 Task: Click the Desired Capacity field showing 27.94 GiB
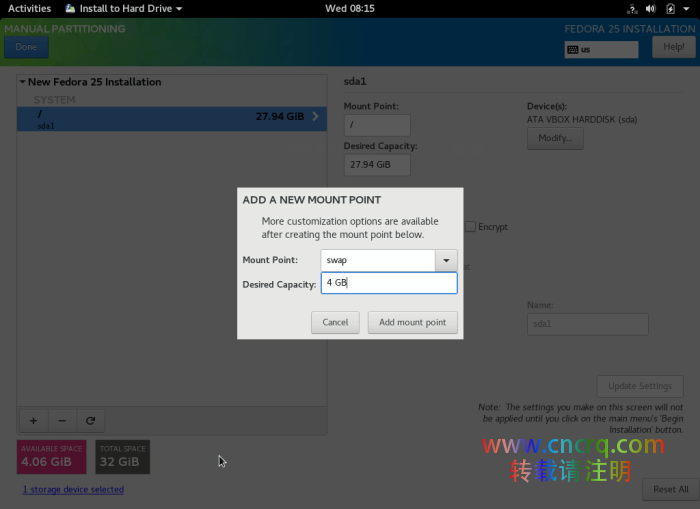click(377, 165)
